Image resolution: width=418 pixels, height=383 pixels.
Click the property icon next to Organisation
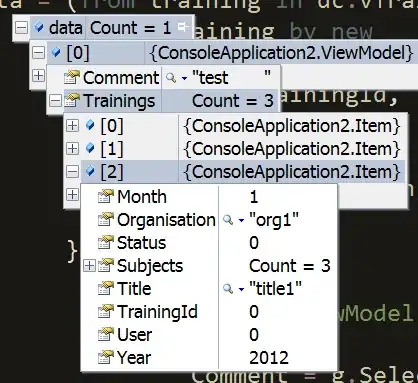(106, 220)
